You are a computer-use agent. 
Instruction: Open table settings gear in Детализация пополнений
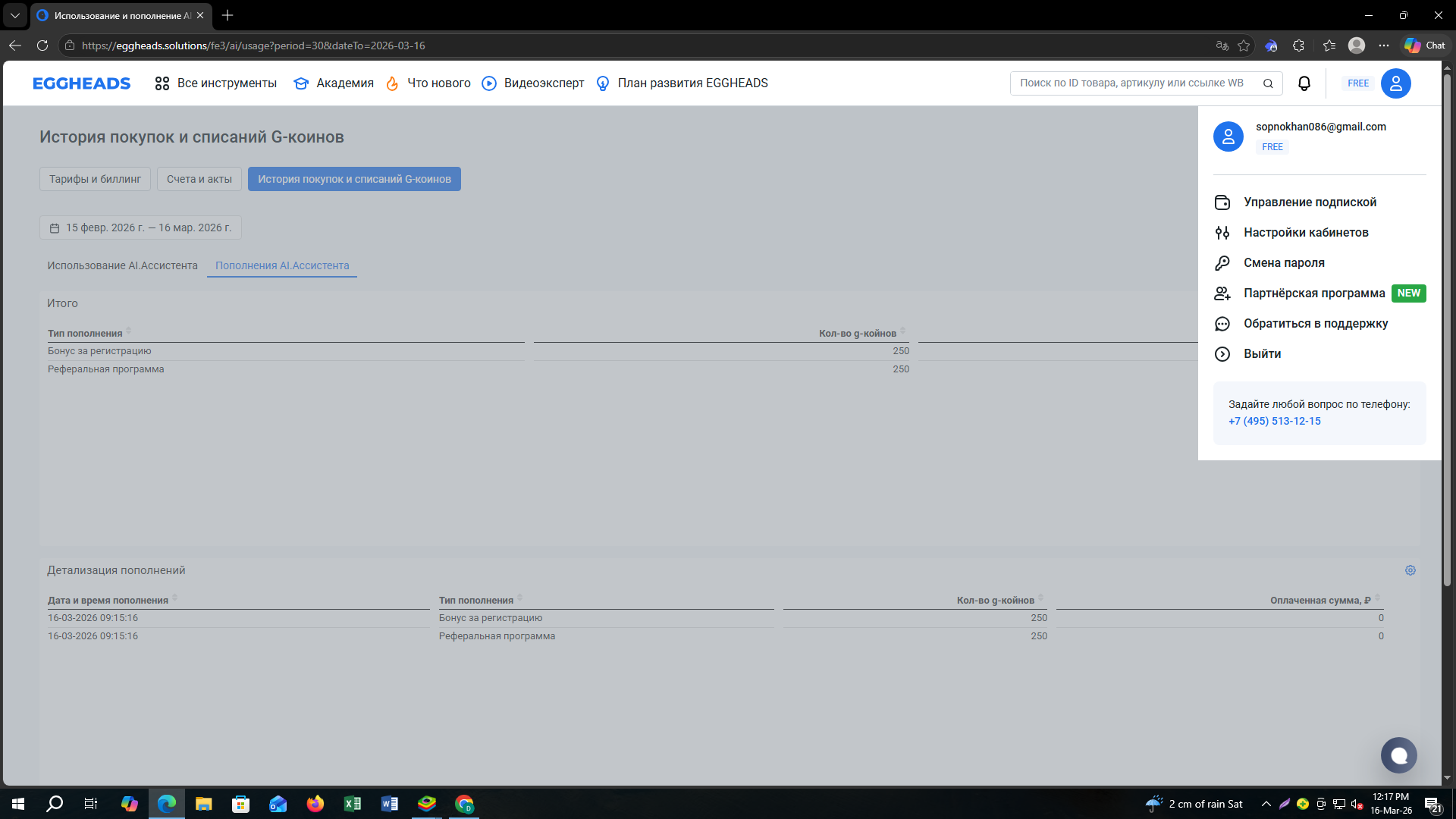click(1410, 570)
